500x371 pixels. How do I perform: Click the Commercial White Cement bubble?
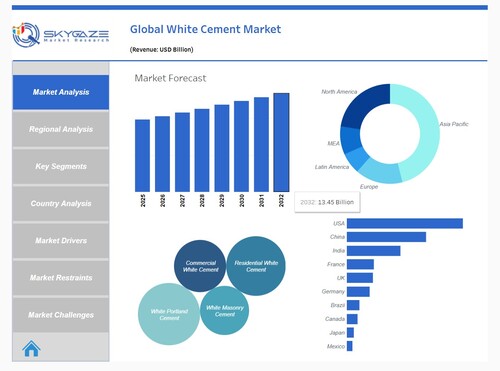[200, 266]
